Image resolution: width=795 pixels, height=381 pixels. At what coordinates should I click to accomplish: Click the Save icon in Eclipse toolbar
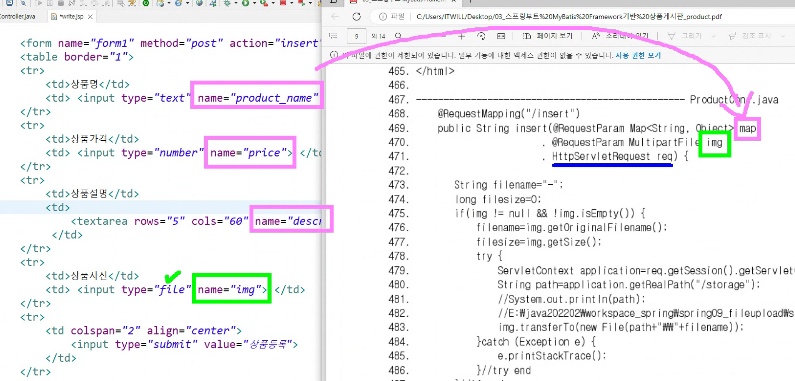[9, 3]
